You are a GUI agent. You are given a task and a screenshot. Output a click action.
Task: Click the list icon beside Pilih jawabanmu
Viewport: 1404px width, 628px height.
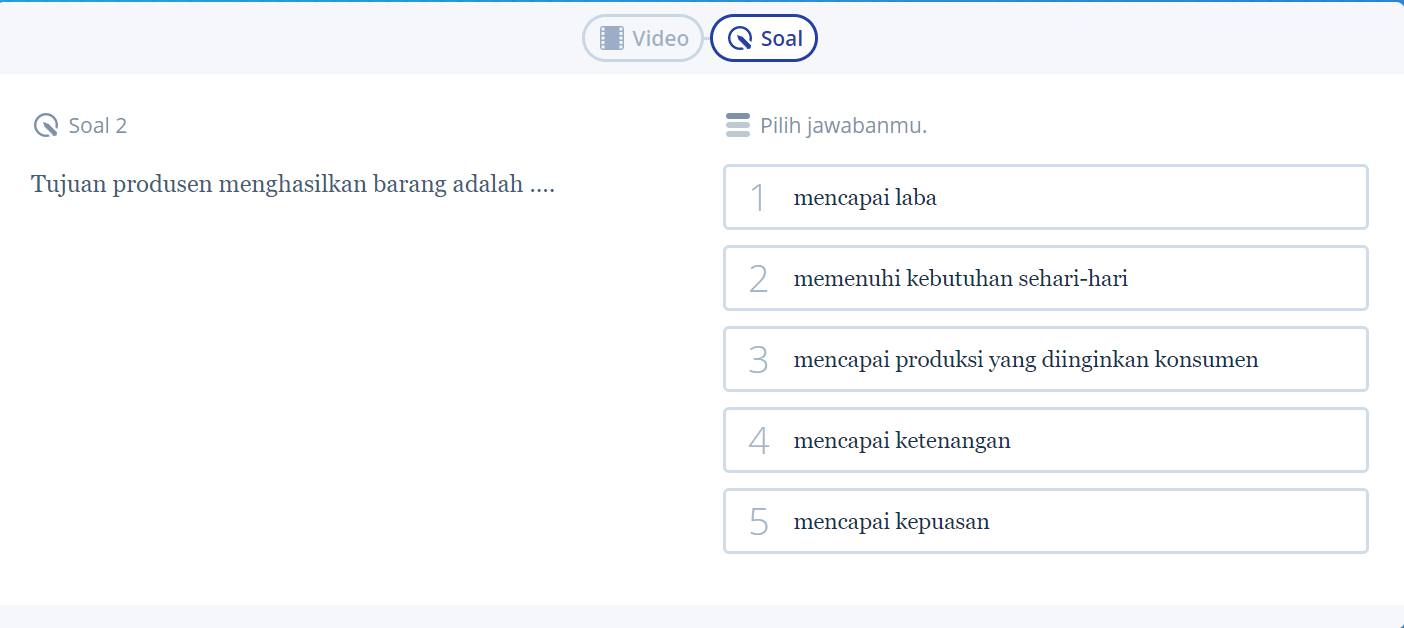[x=737, y=125]
